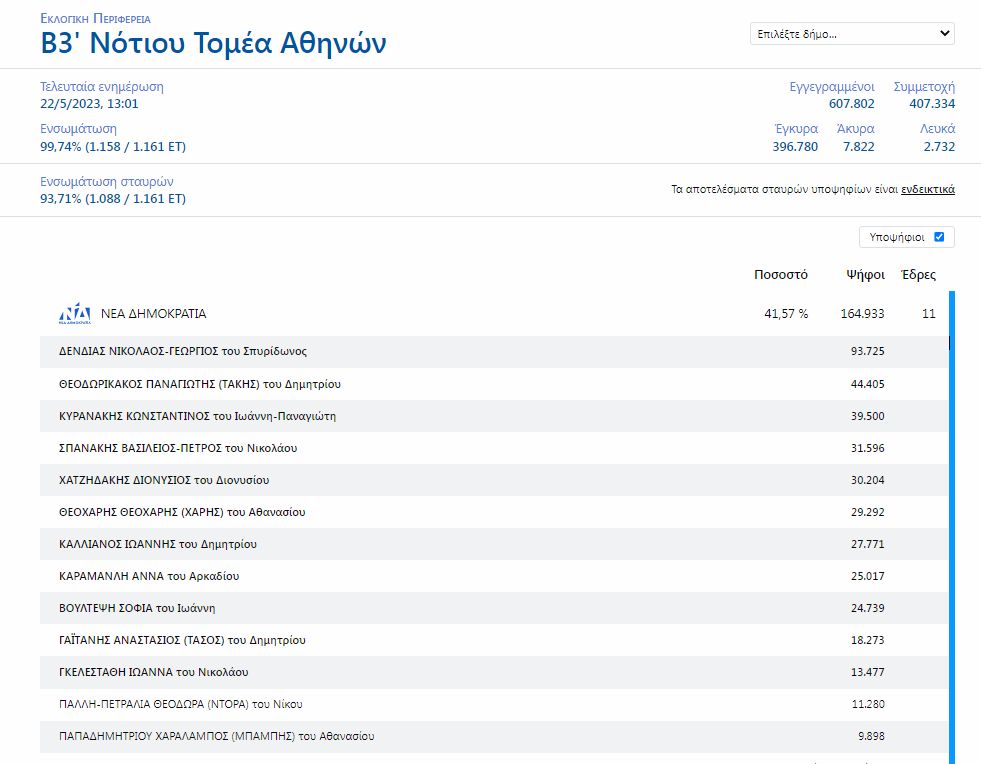Click the Ενσωμάτωση σταυρών percentage text
981x764 pixels.
click(113, 199)
